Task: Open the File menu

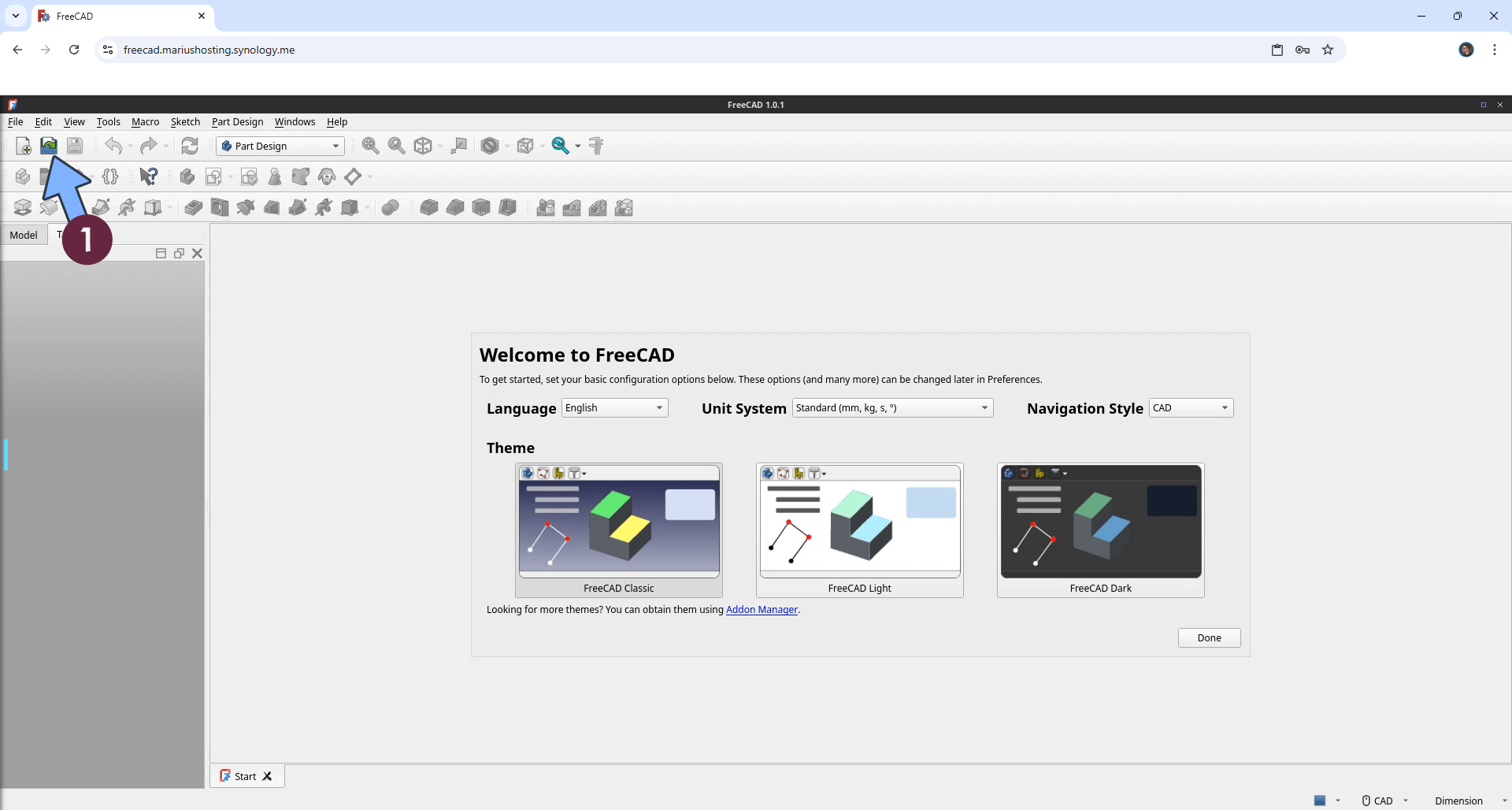Action: pos(16,121)
